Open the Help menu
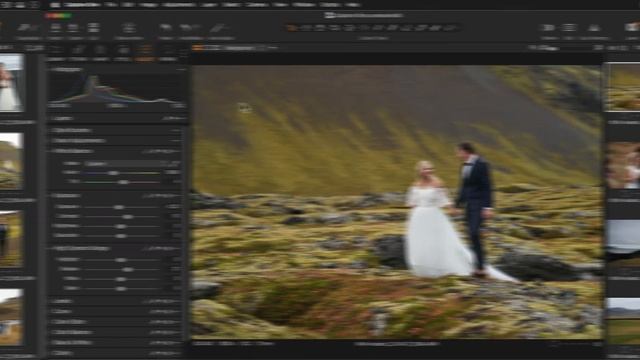This screenshot has width=640, height=360. [352, 5]
